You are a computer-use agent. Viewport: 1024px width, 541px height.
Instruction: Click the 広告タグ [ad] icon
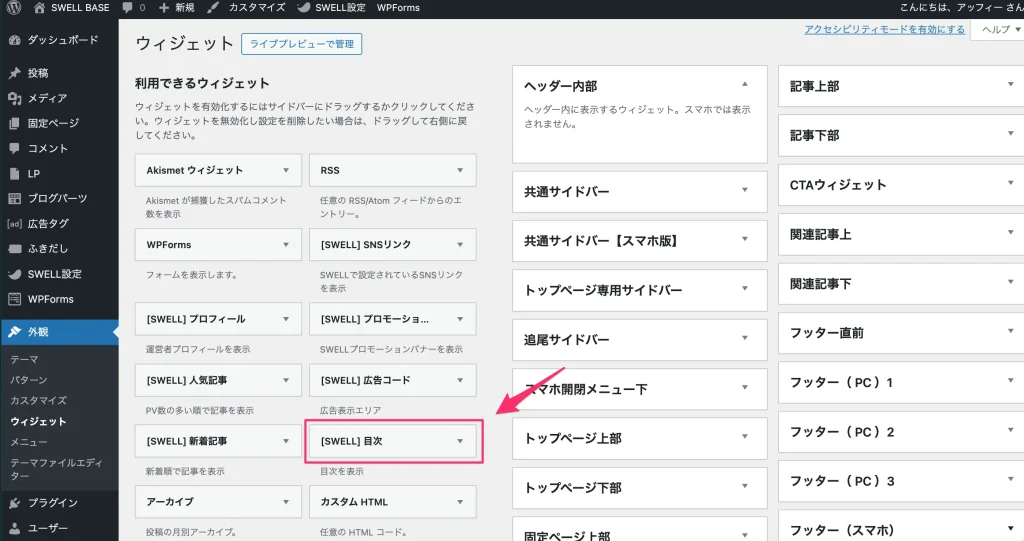coord(14,223)
